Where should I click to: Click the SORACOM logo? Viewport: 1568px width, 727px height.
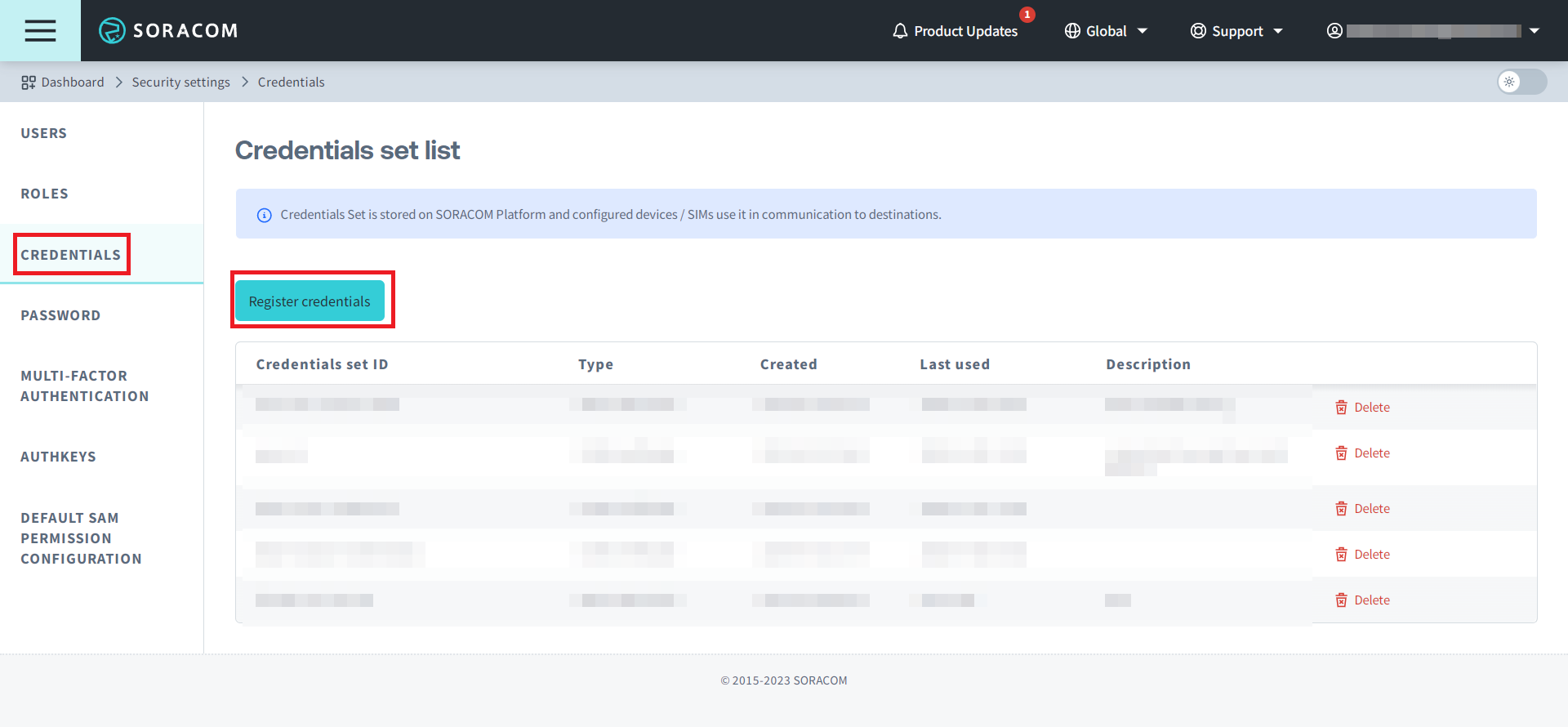coord(168,31)
